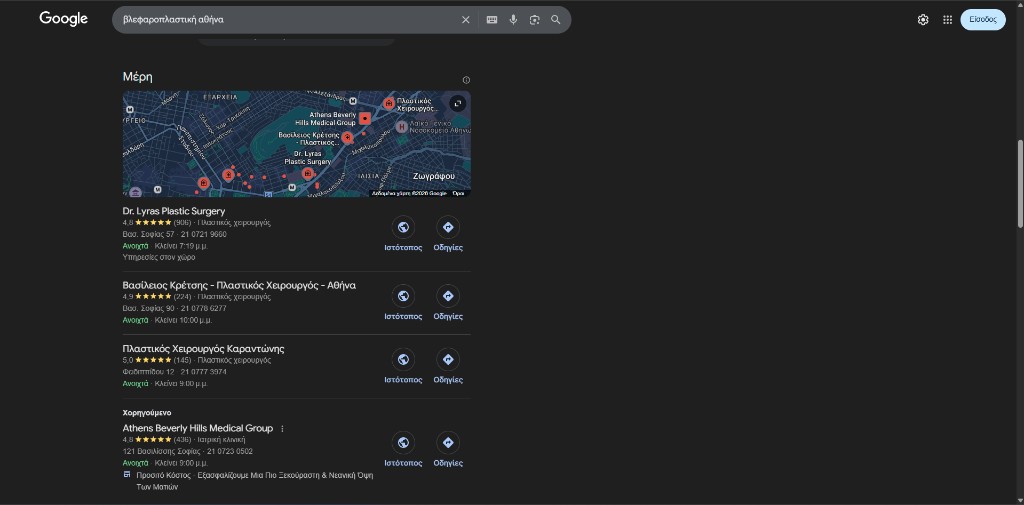Click the Athens Beverly Hills map pin

[365, 118]
